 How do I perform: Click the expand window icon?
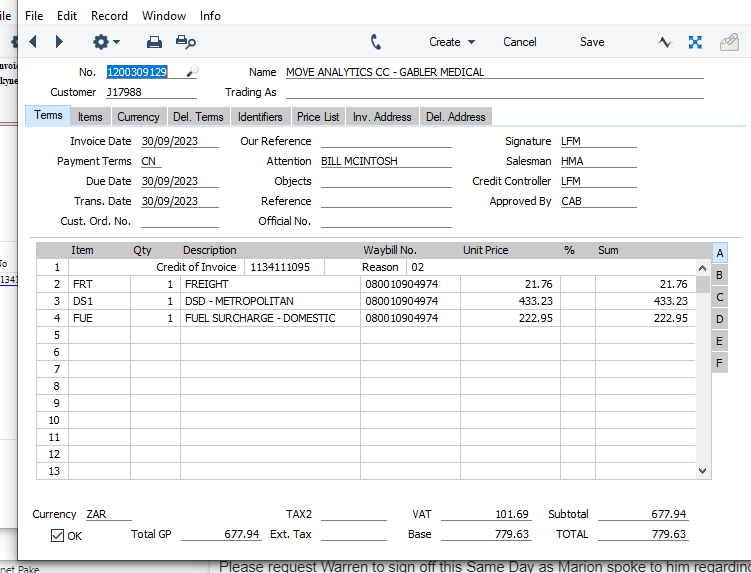coord(695,42)
